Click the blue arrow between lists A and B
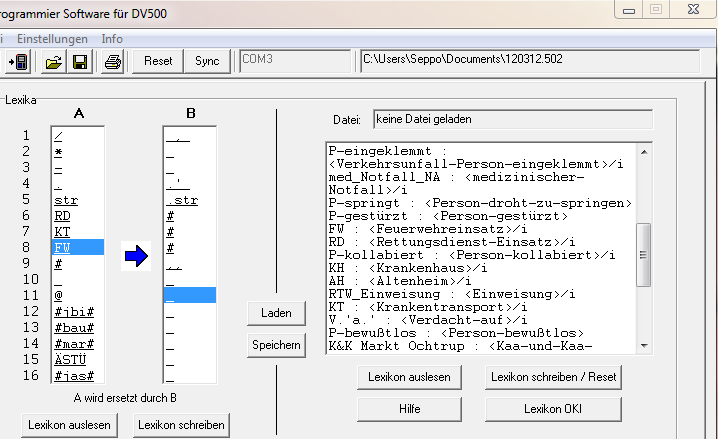The width and height of the screenshot is (718, 439). (x=135, y=257)
